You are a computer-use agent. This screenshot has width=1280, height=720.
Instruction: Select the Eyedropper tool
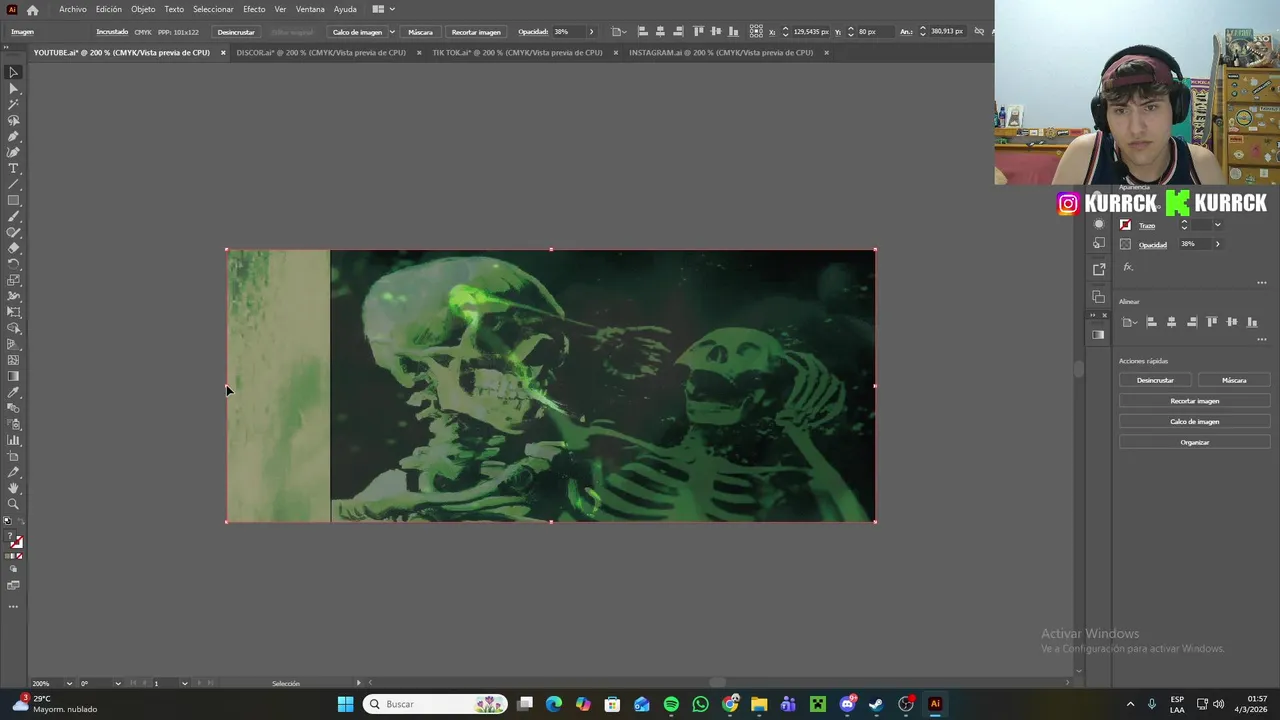coord(13,392)
